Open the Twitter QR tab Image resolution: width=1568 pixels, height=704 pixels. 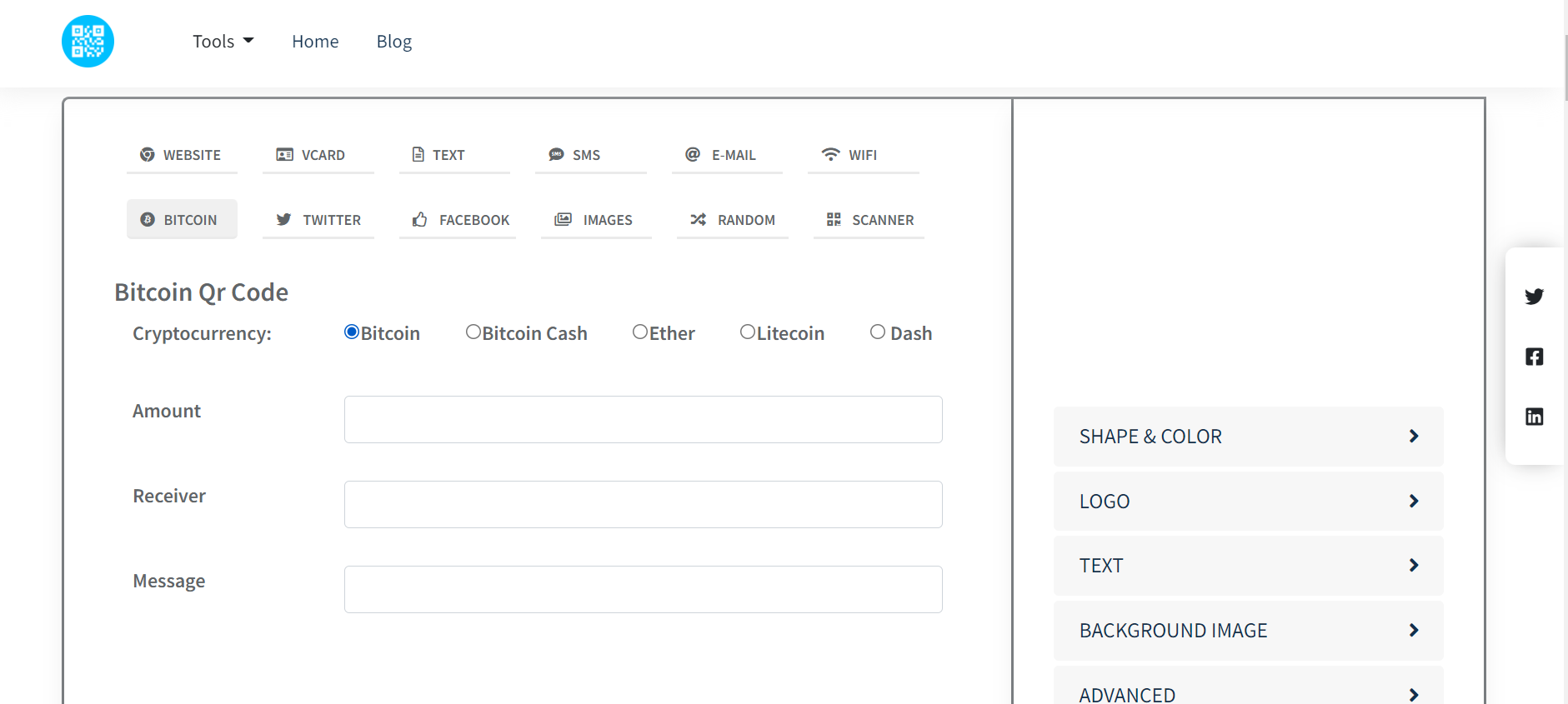coord(318,220)
